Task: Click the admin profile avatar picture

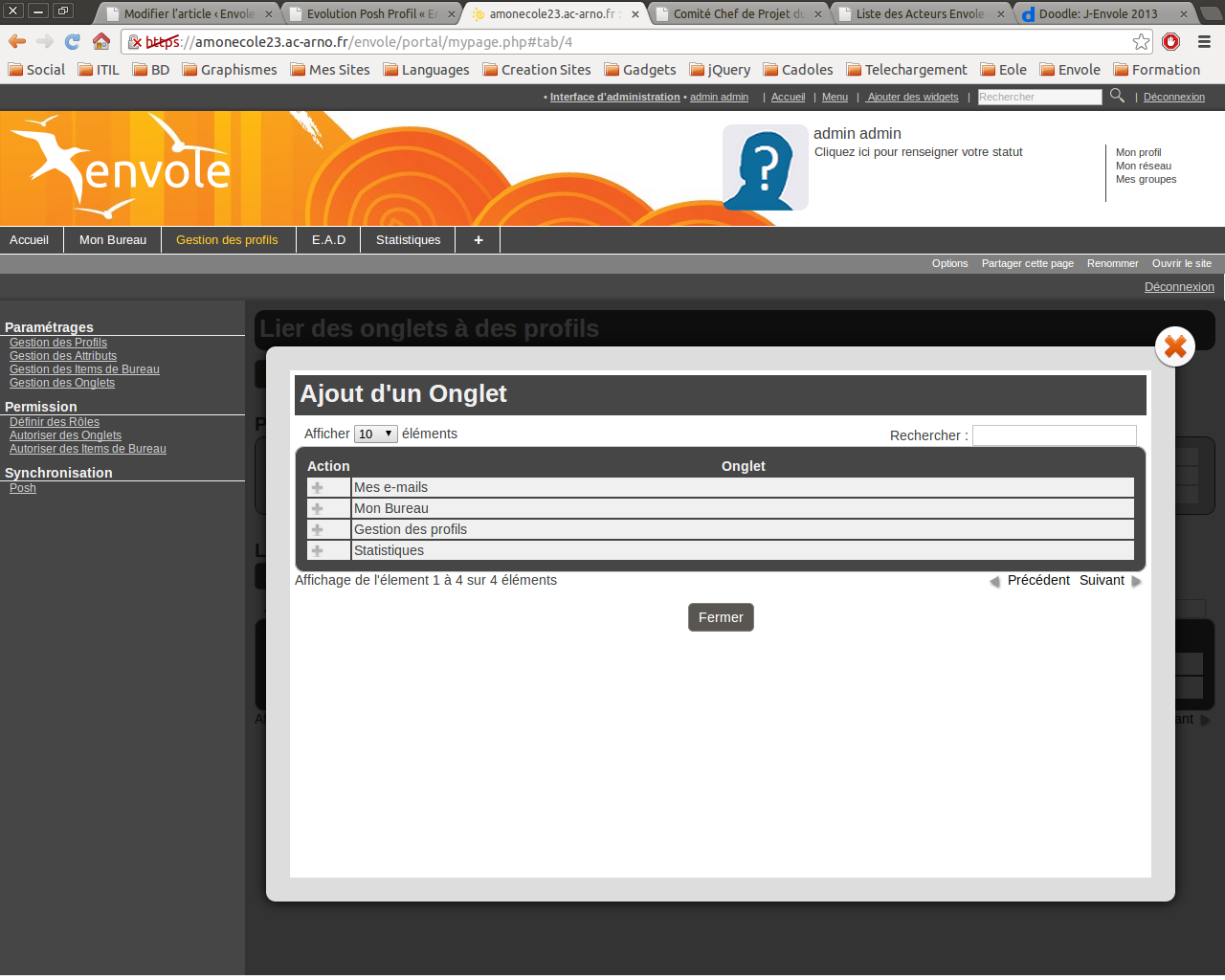Action: [x=765, y=167]
